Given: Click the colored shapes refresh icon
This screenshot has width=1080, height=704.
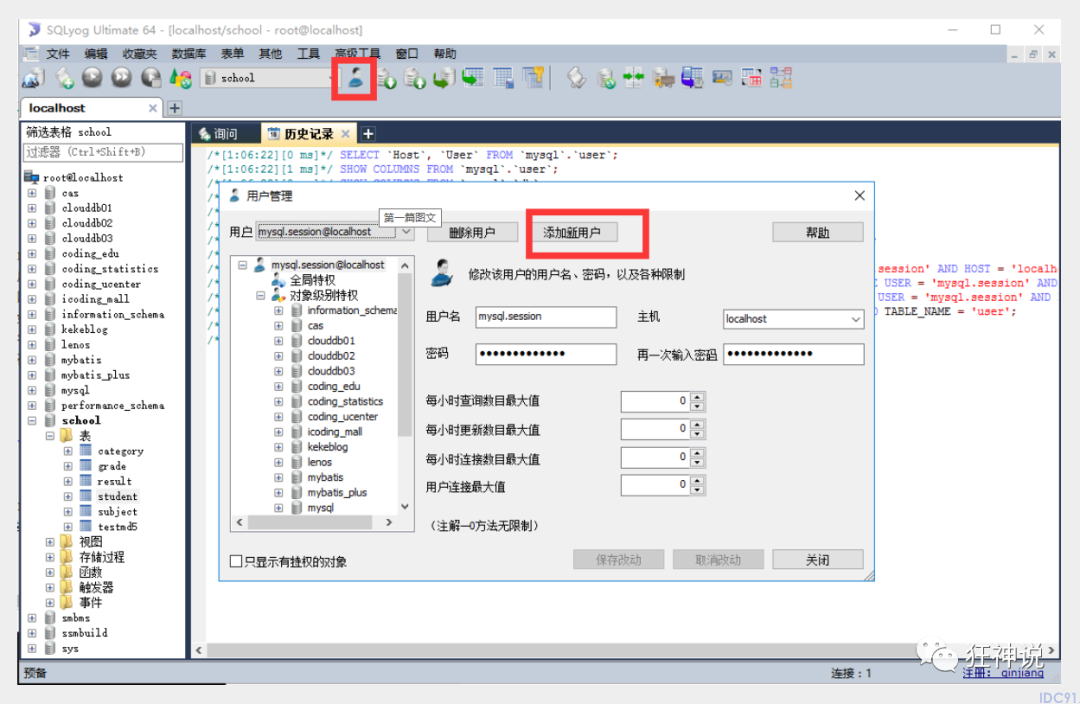Looking at the screenshot, I should click(x=181, y=78).
